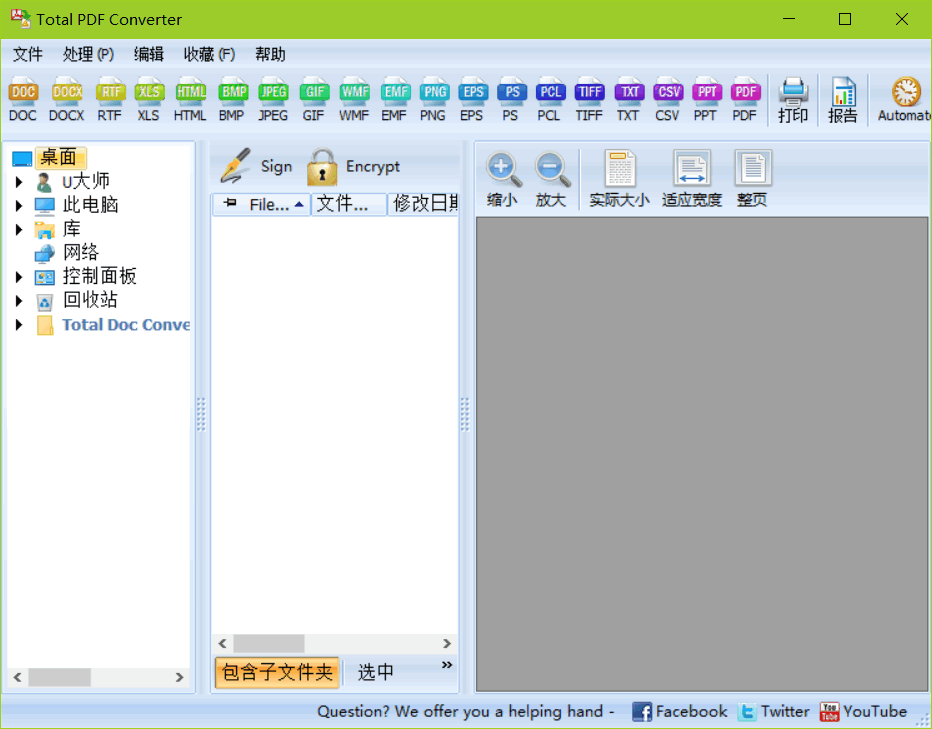
Task: Toggle the 包含子文件夹 button
Action: click(x=277, y=673)
